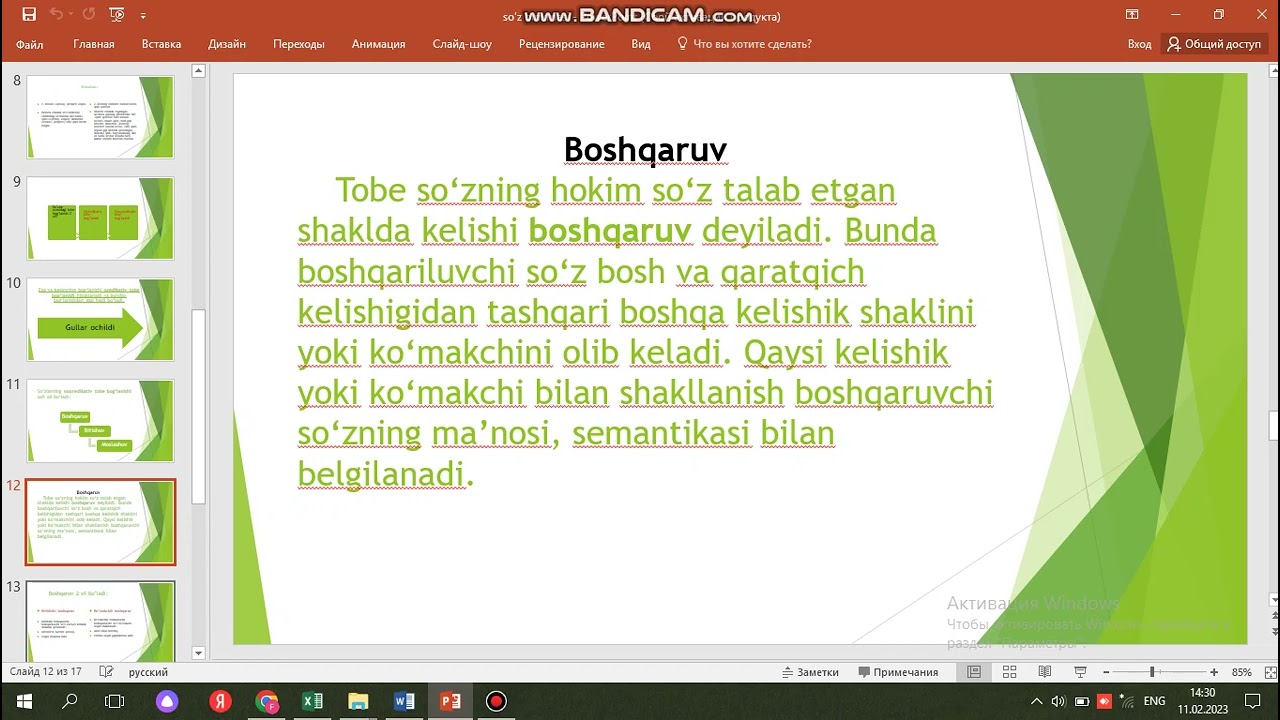Toggle the Заметки notes pane
Viewport: 1280px width, 720px height.
pos(810,672)
